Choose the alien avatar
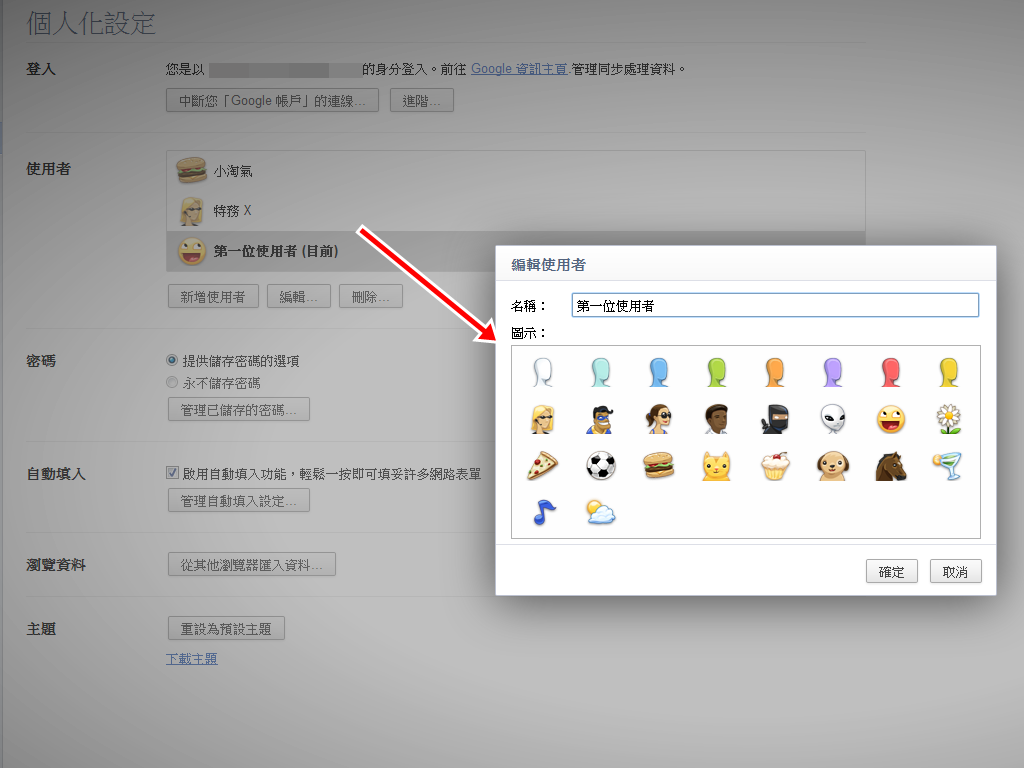Viewport: 1024px width, 768px height. point(833,419)
